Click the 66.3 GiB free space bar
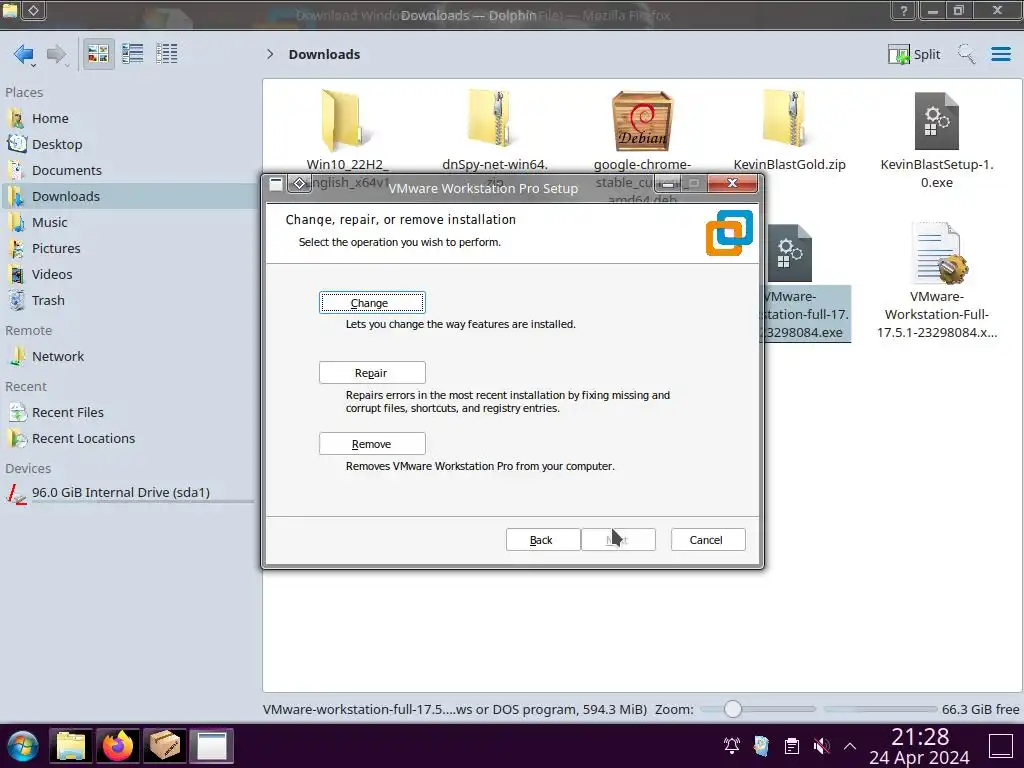Image resolution: width=1024 pixels, height=768 pixels. (x=880, y=709)
